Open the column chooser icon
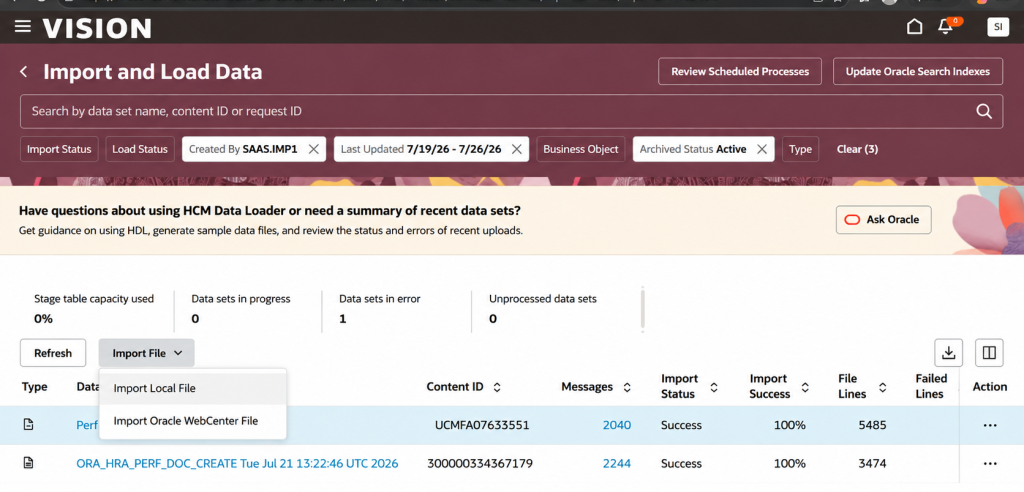The image size is (1024, 492). coord(989,353)
